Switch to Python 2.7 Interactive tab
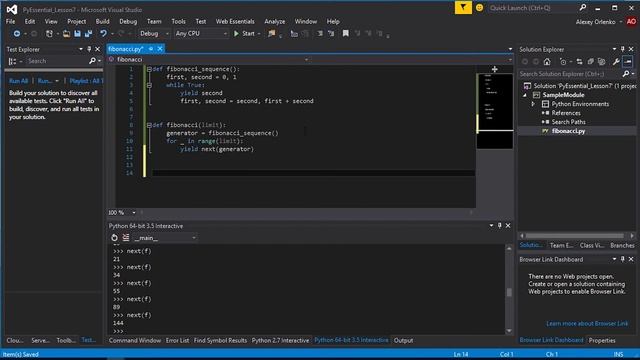The width and height of the screenshot is (640, 360). [280, 340]
